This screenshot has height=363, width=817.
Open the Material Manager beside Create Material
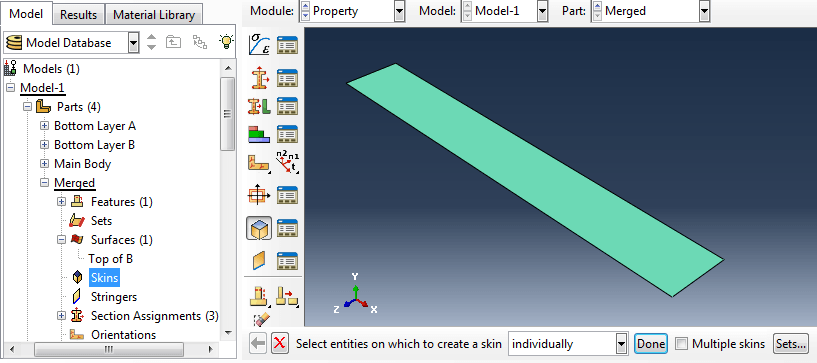[287, 45]
